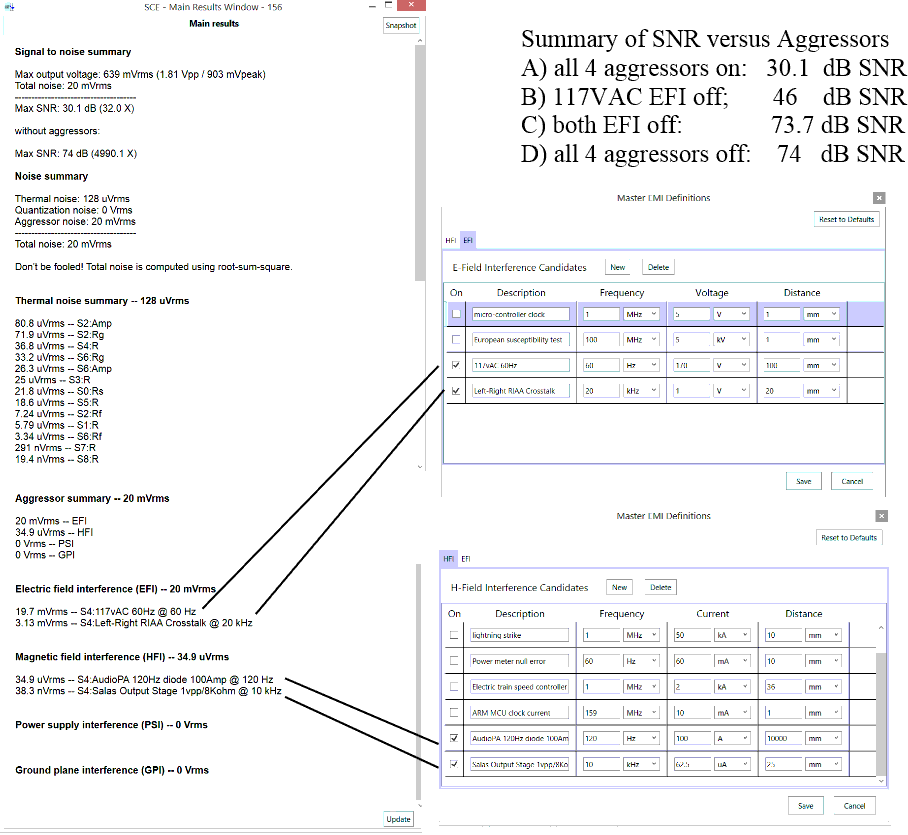Screen dimensions: 908x835
Task: Enable Electric train speed controller checkbox
Action: click(454, 687)
